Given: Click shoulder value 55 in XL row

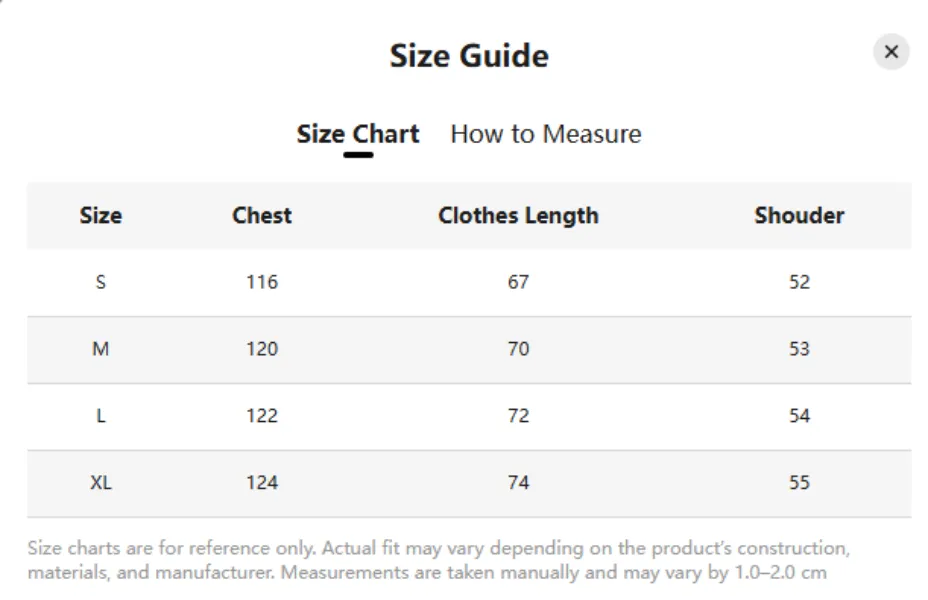Looking at the screenshot, I should (x=799, y=483).
